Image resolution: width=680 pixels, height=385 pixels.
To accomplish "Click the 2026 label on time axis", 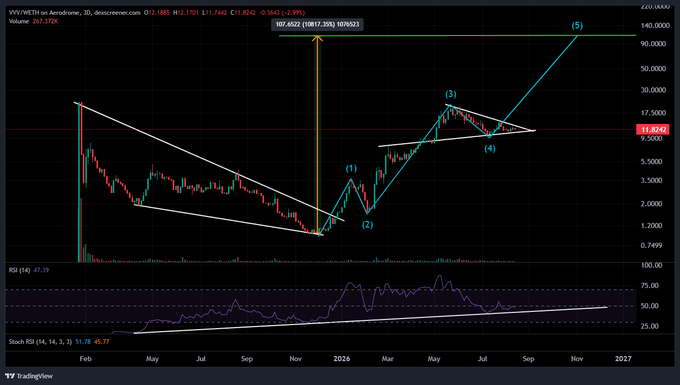I will tap(342, 359).
